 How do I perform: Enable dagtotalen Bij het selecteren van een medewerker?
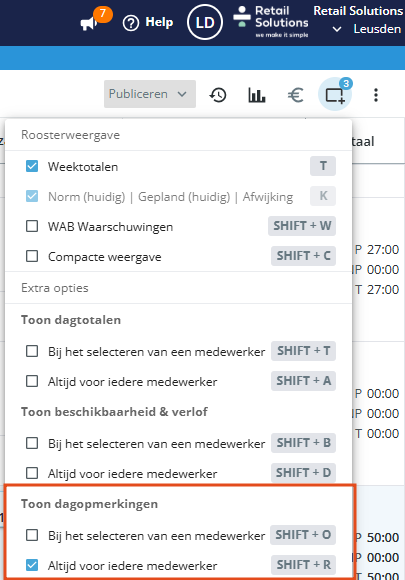32,351
